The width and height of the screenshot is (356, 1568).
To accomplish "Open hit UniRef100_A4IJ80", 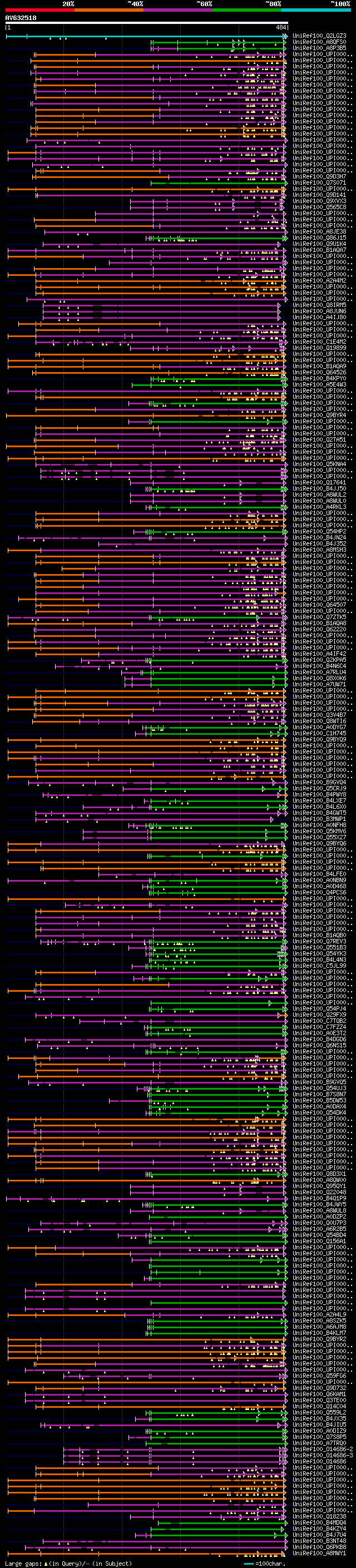I will point(319,318).
